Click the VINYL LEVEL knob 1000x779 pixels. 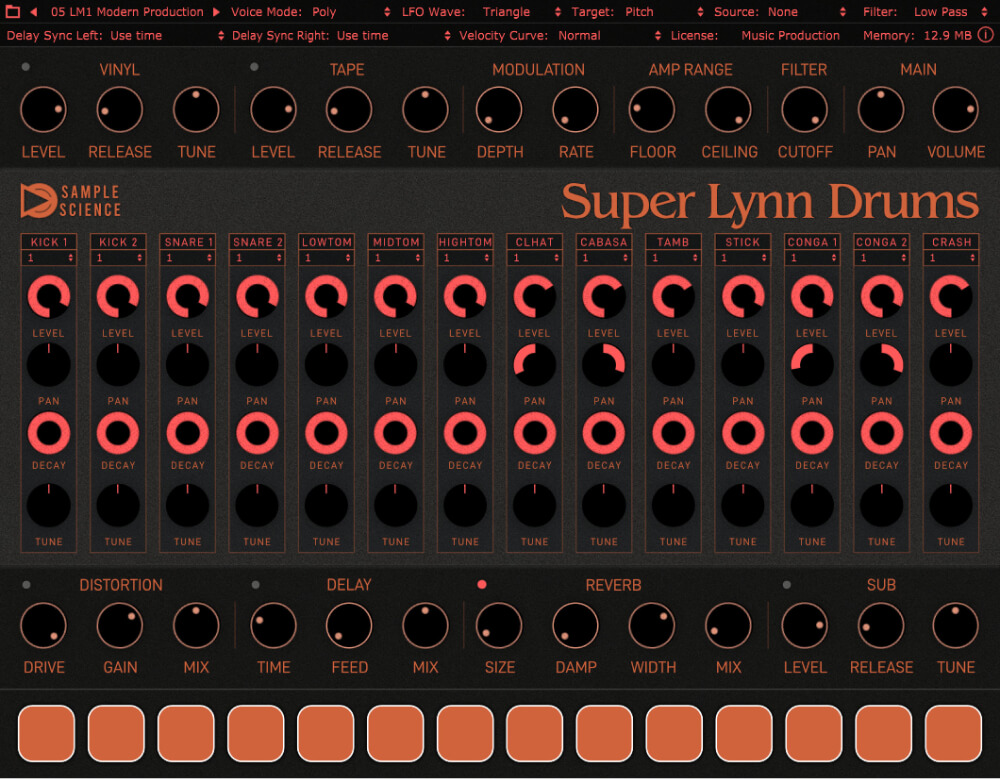tap(43, 110)
